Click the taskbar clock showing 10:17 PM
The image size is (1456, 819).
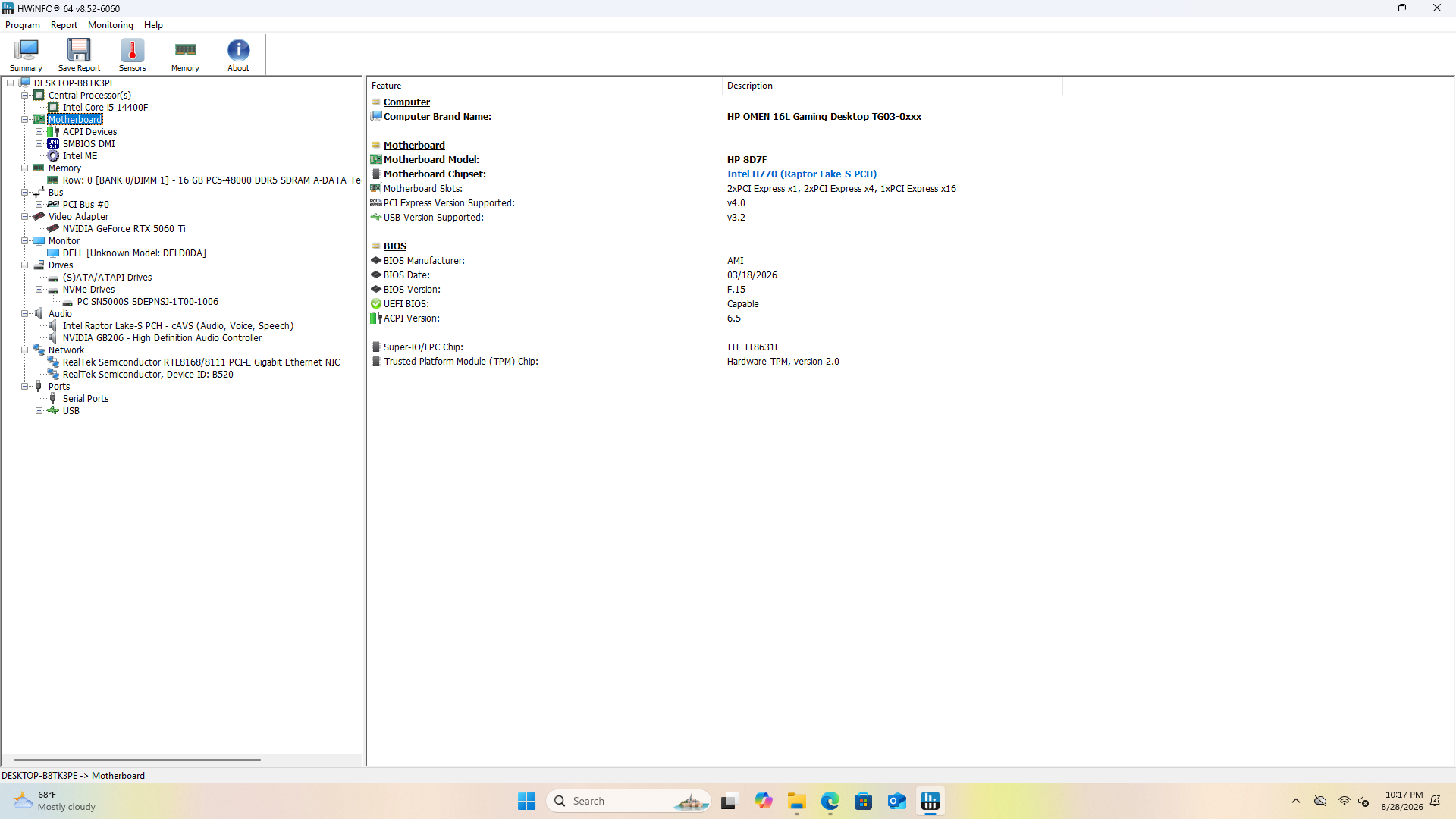point(1403,801)
